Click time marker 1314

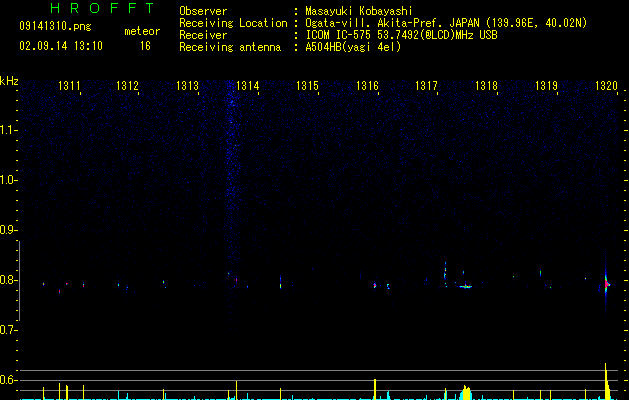[x=248, y=86]
